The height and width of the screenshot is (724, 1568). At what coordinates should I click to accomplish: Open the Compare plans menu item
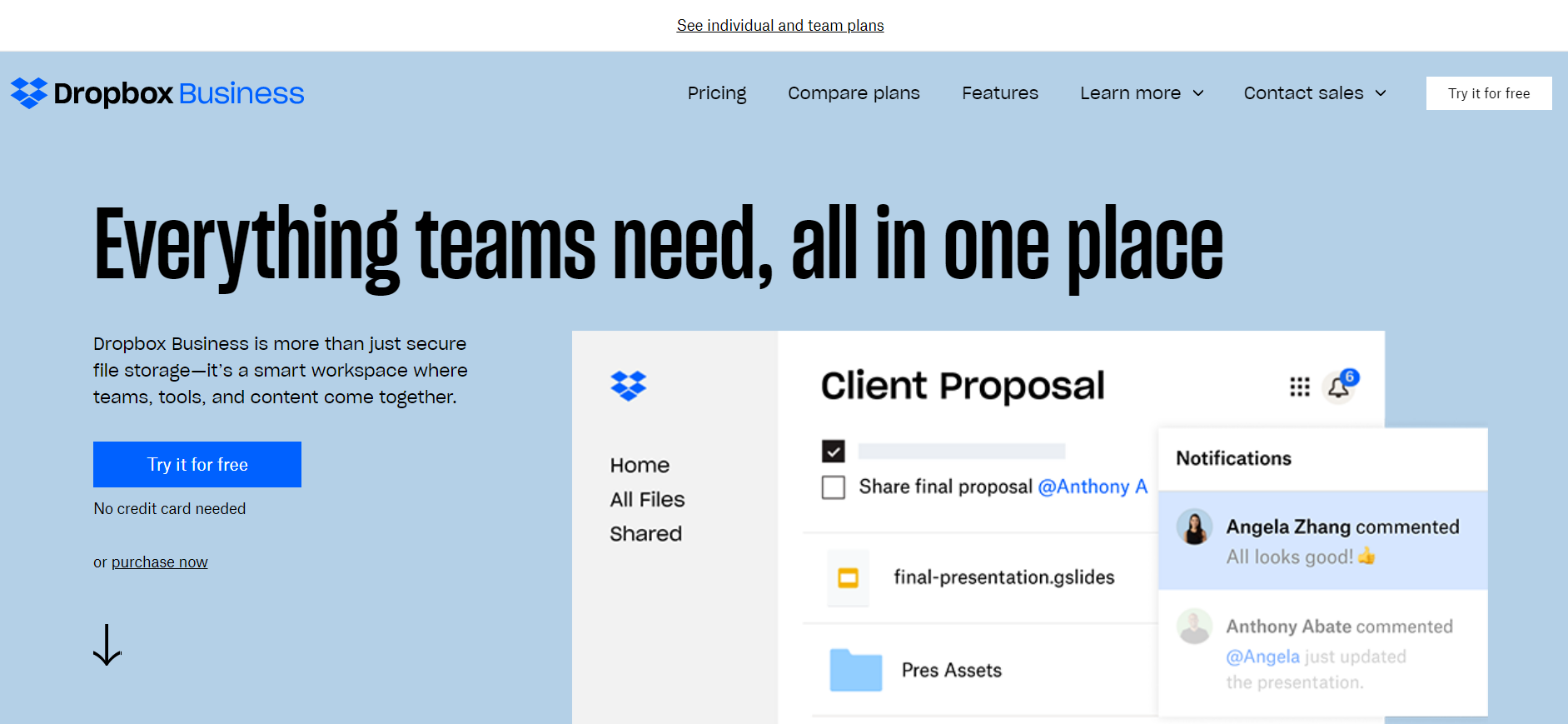[x=854, y=93]
